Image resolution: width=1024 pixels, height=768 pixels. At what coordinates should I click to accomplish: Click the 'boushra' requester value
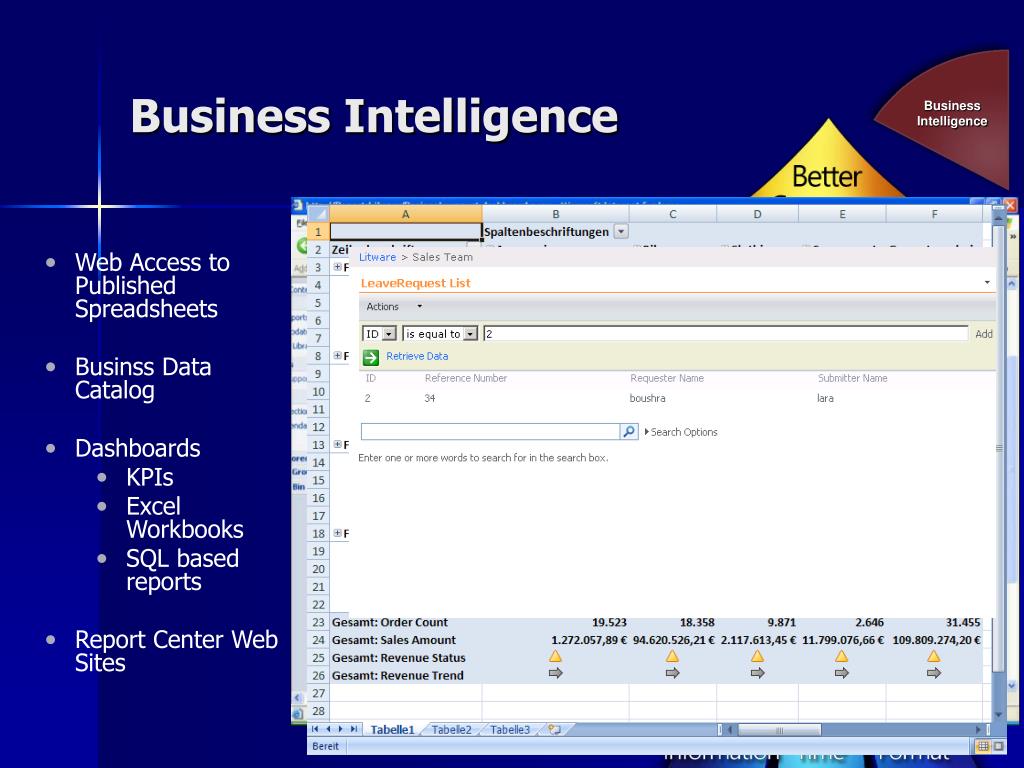[647, 398]
